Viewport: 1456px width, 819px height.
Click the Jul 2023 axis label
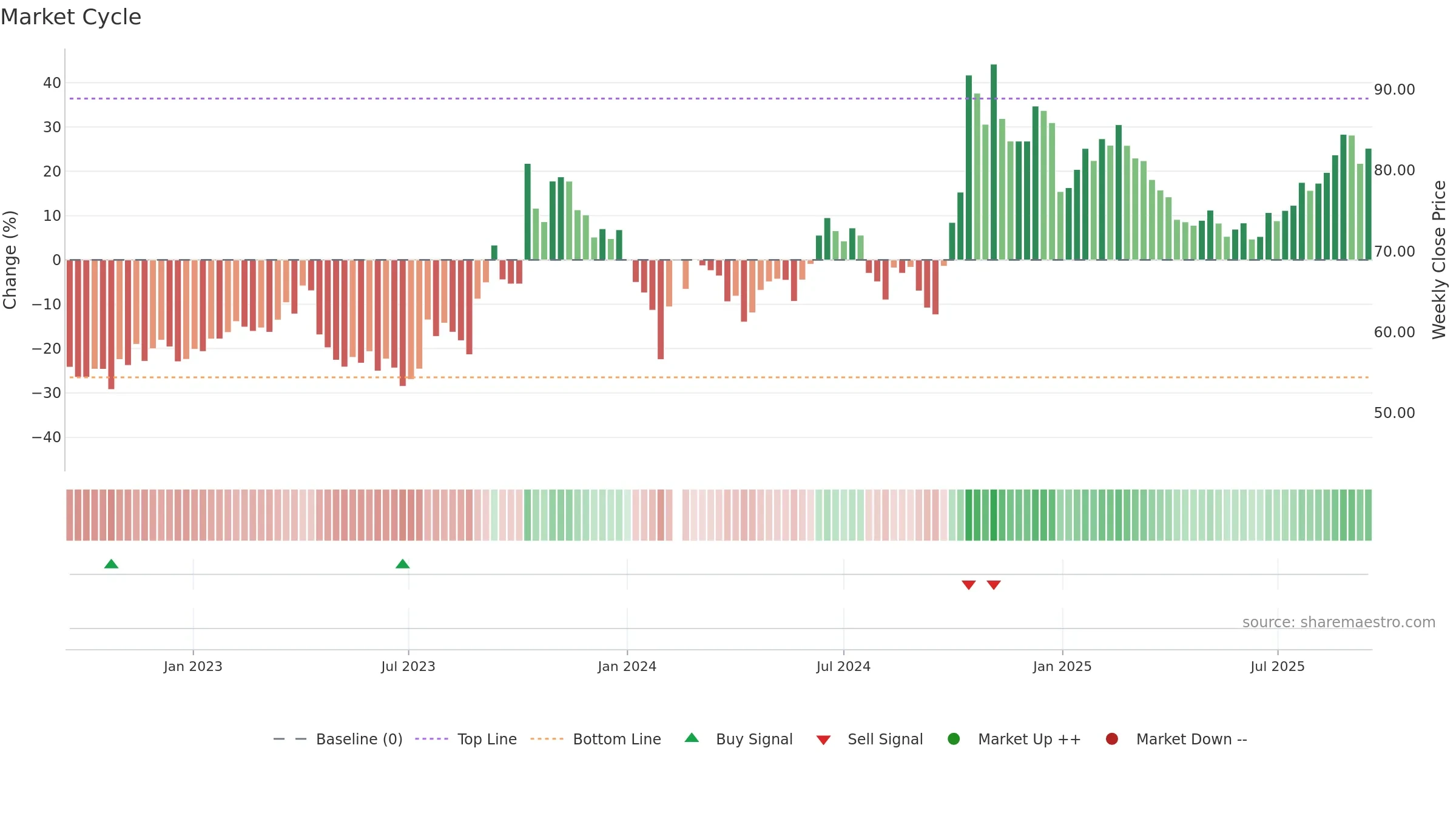408,667
